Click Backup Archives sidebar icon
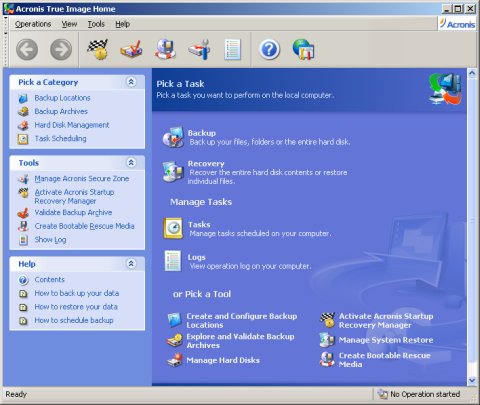 point(23,112)
